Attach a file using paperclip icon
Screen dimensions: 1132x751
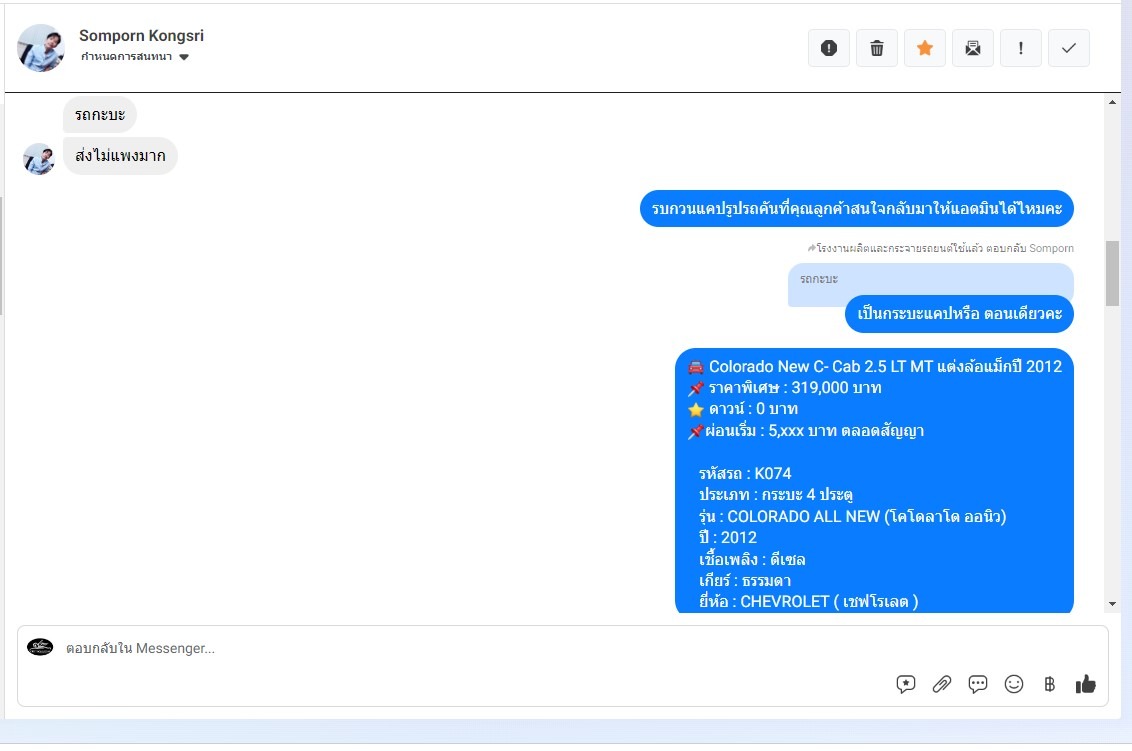[x=941, y=684]
